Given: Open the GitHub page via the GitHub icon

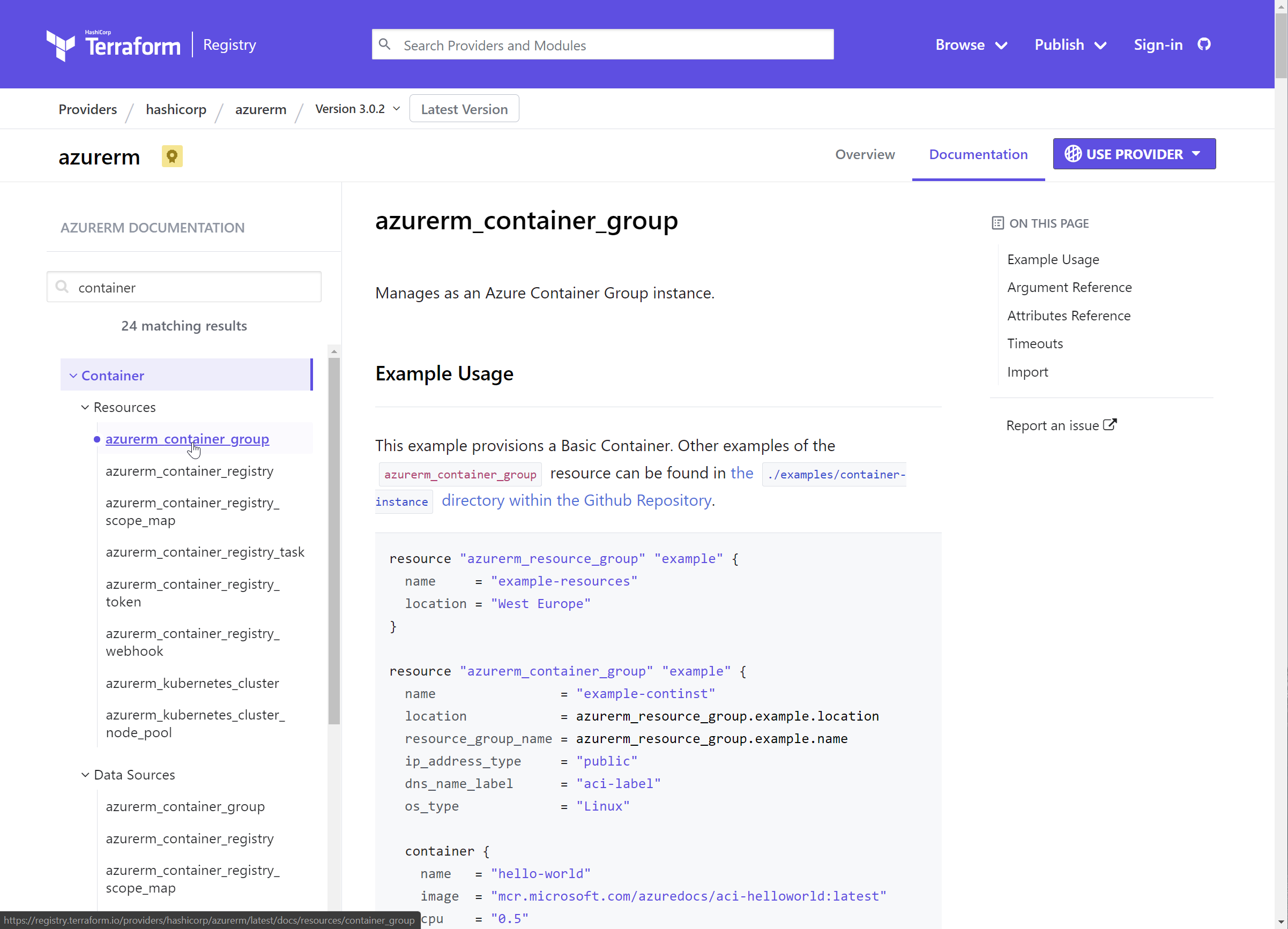Looking at the screenshot, I should pyautogui.click(x=1204, y=44).
